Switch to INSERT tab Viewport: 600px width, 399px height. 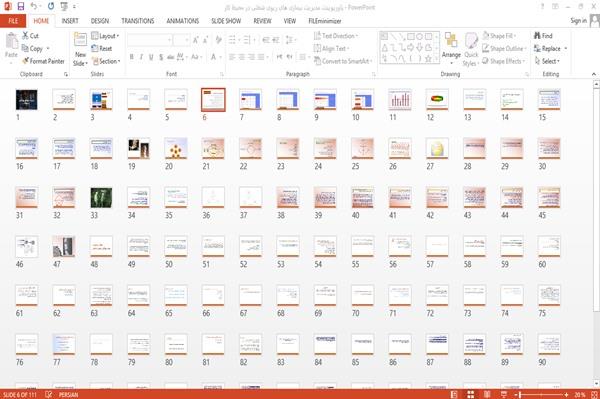click(x=70, y=21)
